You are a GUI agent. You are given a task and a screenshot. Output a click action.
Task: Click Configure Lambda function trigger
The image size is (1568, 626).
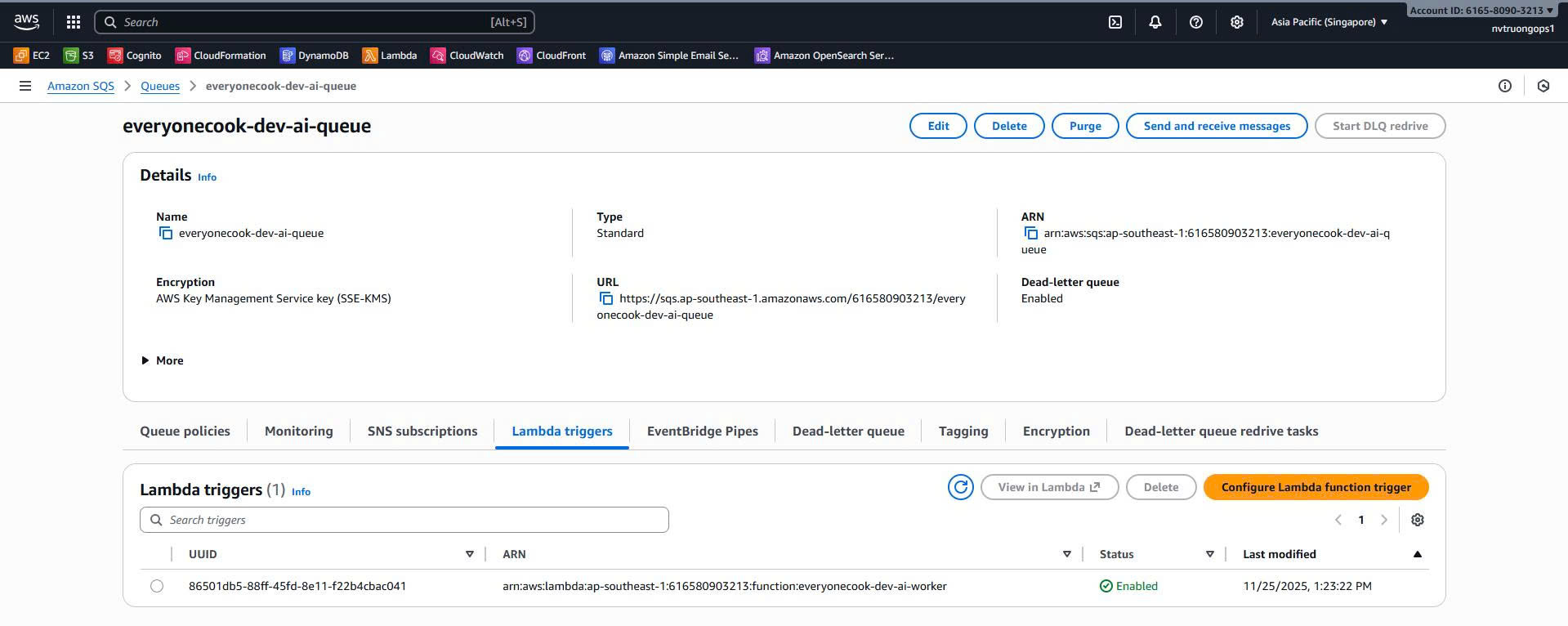pyautogui.click(x=1316, y=487)
